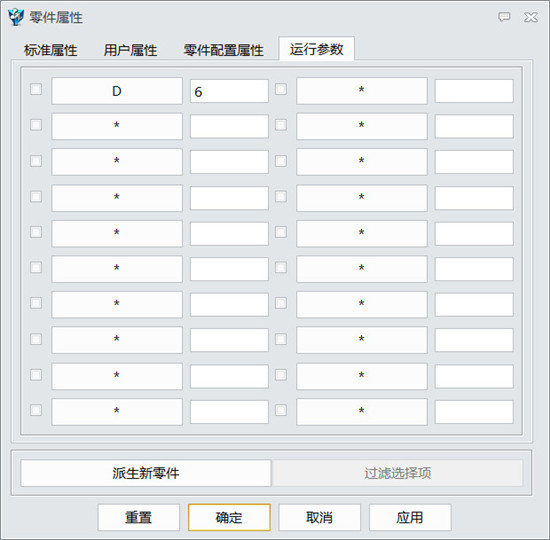This screenshot has width=550, height=540.
Task: Select the parameter name button labeled D
Action: pos(117,91)
